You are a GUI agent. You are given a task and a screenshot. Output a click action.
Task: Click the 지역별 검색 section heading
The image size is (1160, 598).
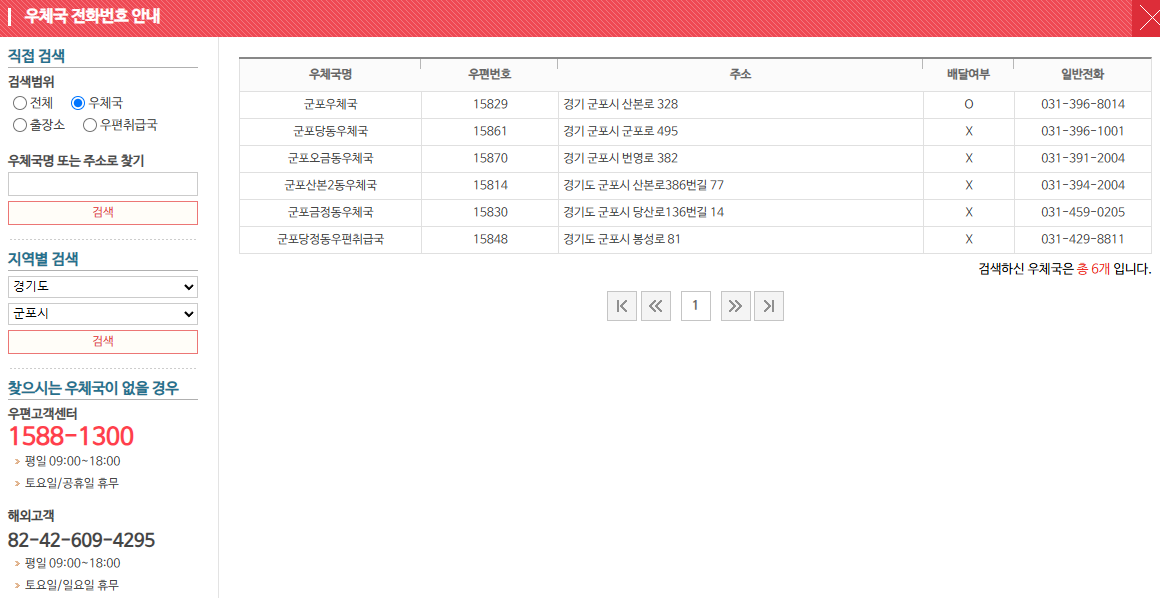43,259
